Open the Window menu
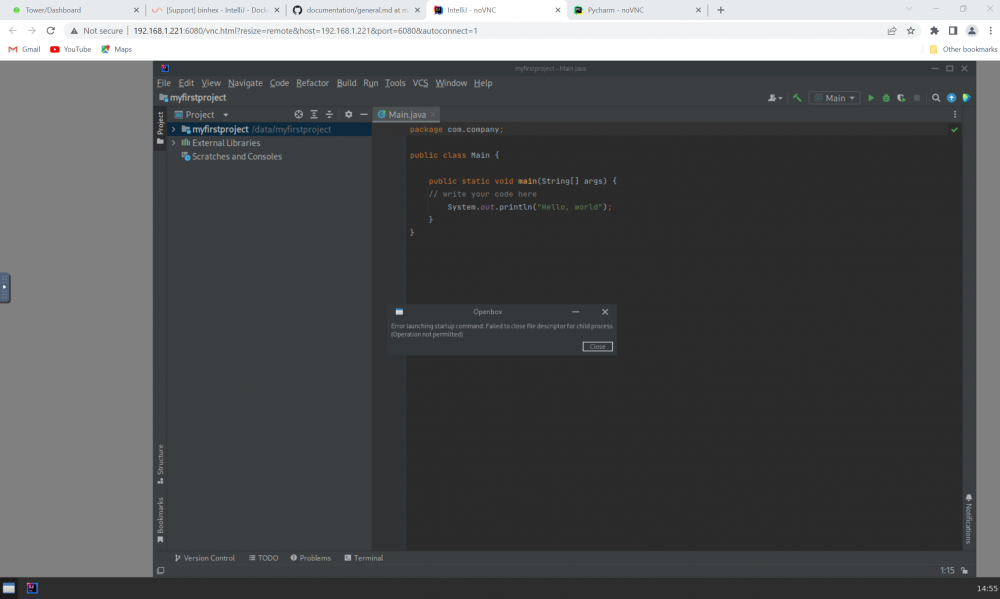The image size is (1000, 599). (x=451, y=83)
